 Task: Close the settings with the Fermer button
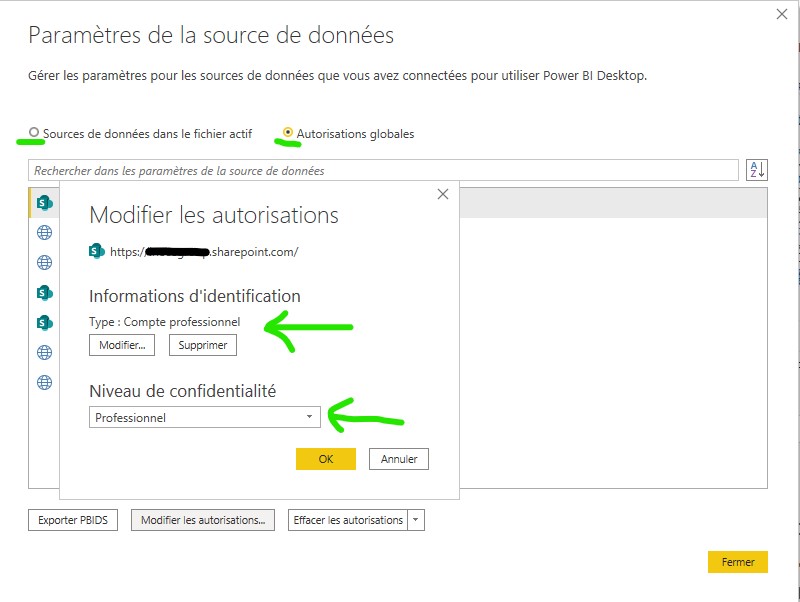pyautogui.click(x=737, y=562)
